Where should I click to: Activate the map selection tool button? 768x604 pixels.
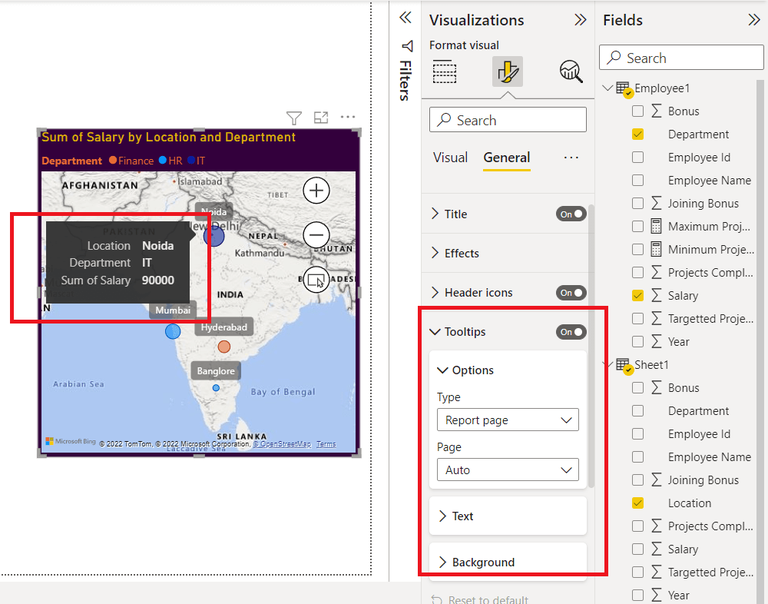coord(316,280)
